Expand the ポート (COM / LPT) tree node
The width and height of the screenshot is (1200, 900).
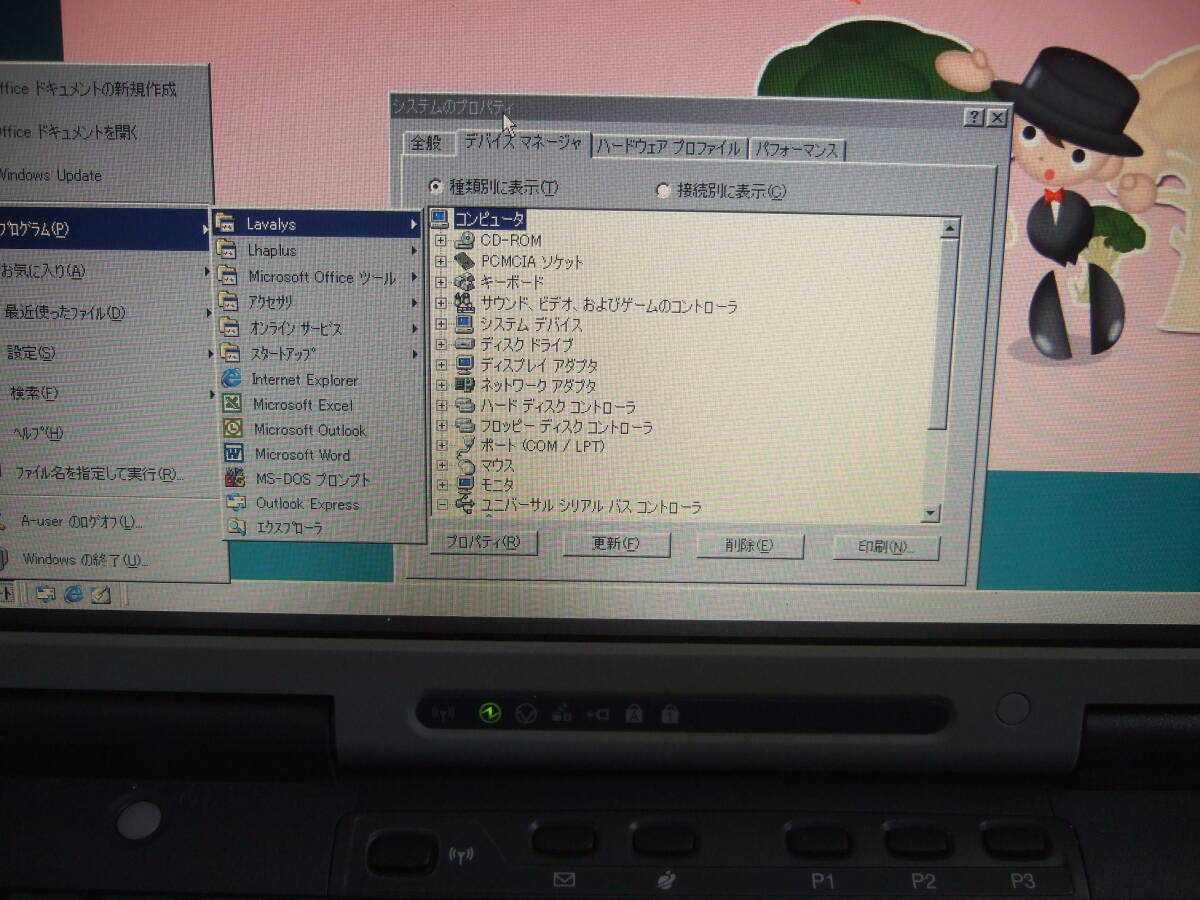pyautogui.click(x=442, y=446)
